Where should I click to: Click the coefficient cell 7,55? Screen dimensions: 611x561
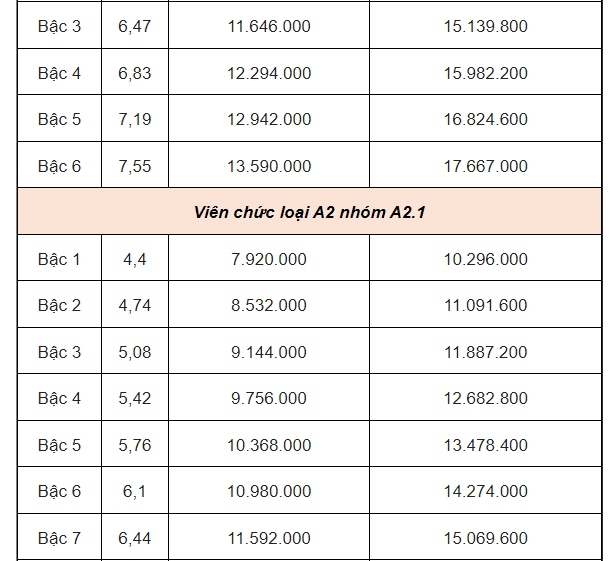coord(134,166)
